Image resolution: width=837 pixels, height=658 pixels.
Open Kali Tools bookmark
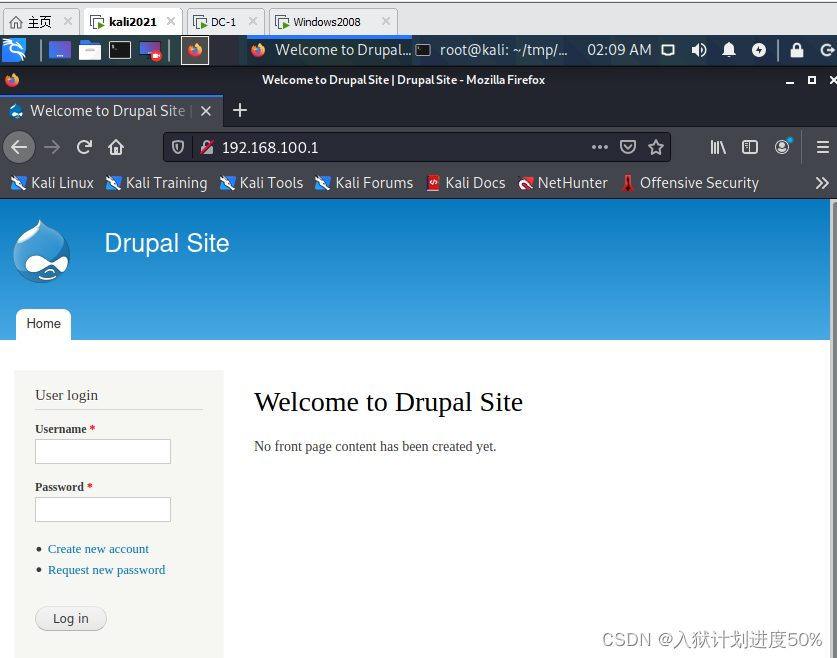click(262, 183)
